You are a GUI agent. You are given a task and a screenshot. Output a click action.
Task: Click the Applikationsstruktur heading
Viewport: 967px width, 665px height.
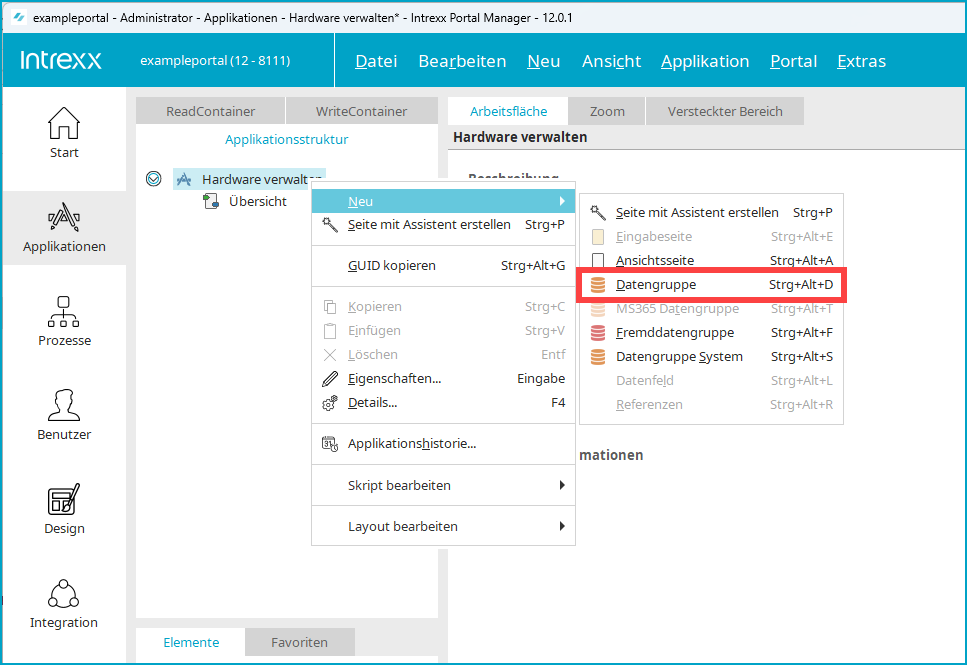[x=286, y=139]
